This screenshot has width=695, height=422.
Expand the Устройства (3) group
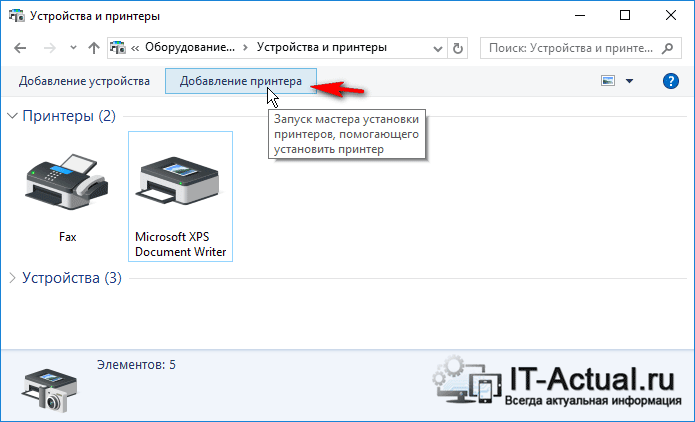pyautogui.click(x=12, y=278)
